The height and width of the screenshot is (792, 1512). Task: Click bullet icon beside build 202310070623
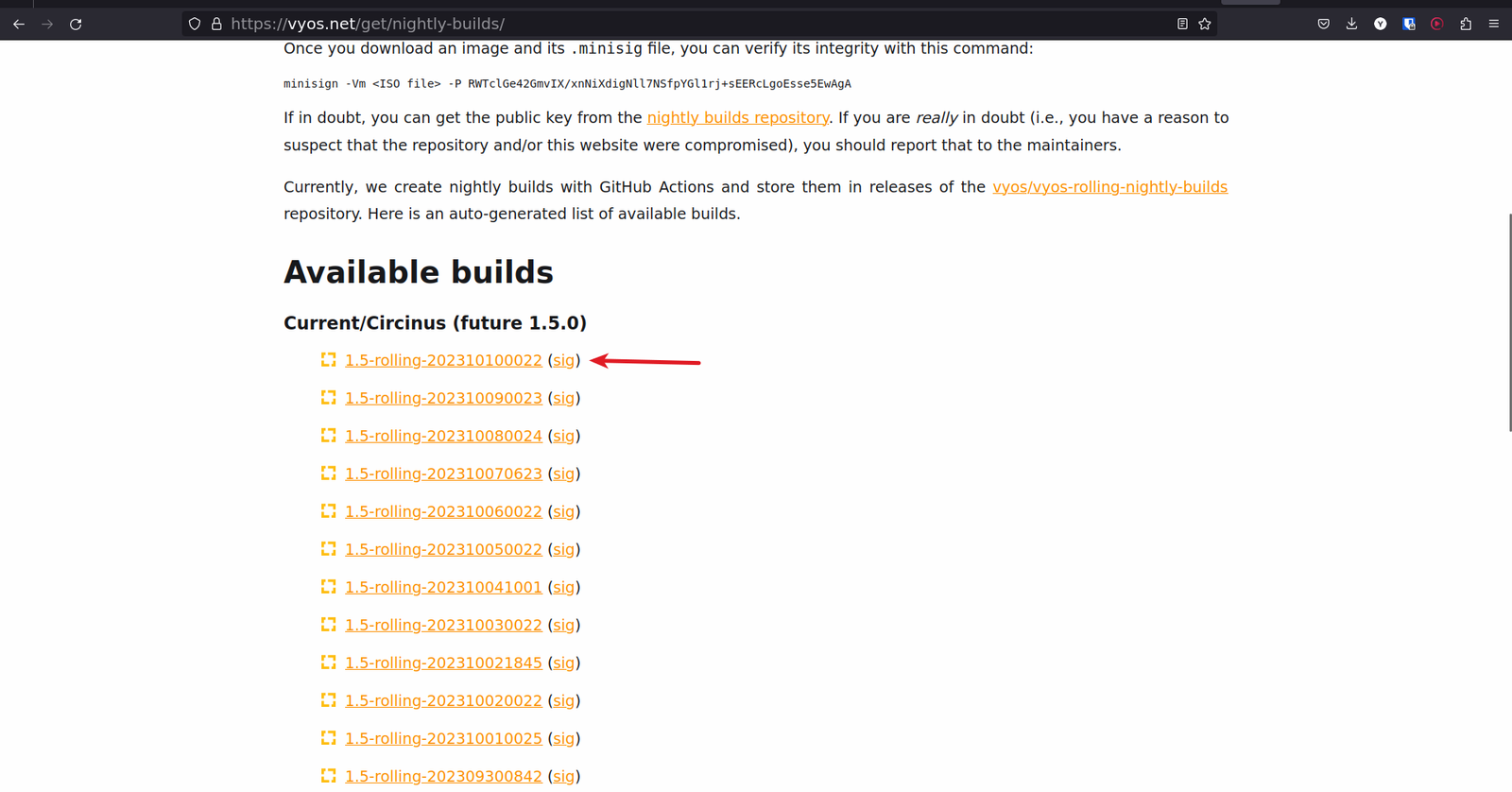coord(328,473)
